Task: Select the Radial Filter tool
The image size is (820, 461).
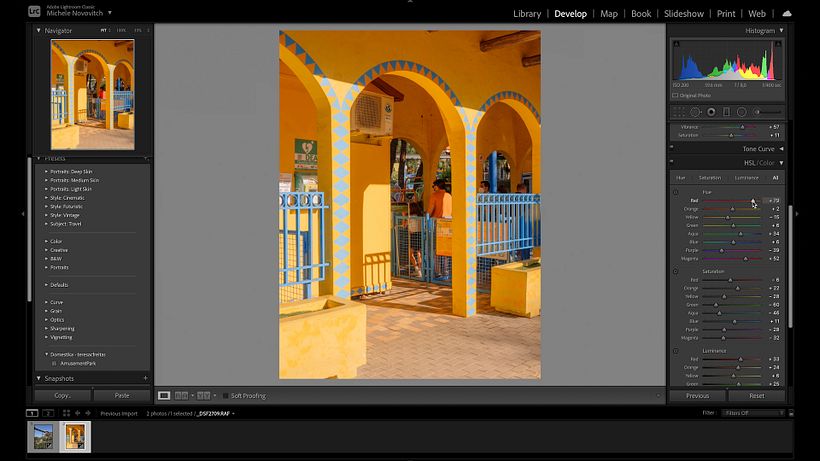Action: pos(742,112)
